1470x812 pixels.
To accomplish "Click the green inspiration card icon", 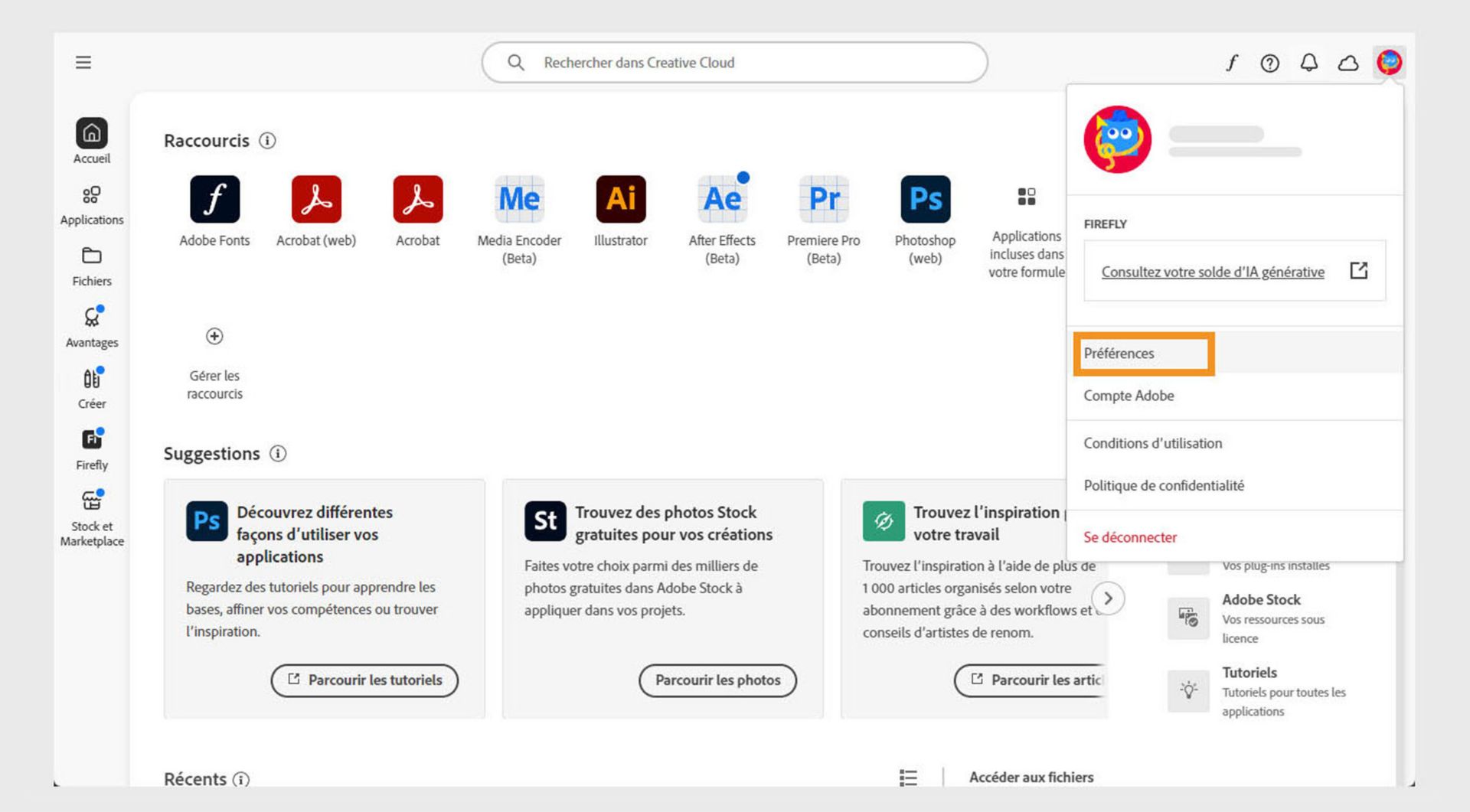I will tap(884, 521).
